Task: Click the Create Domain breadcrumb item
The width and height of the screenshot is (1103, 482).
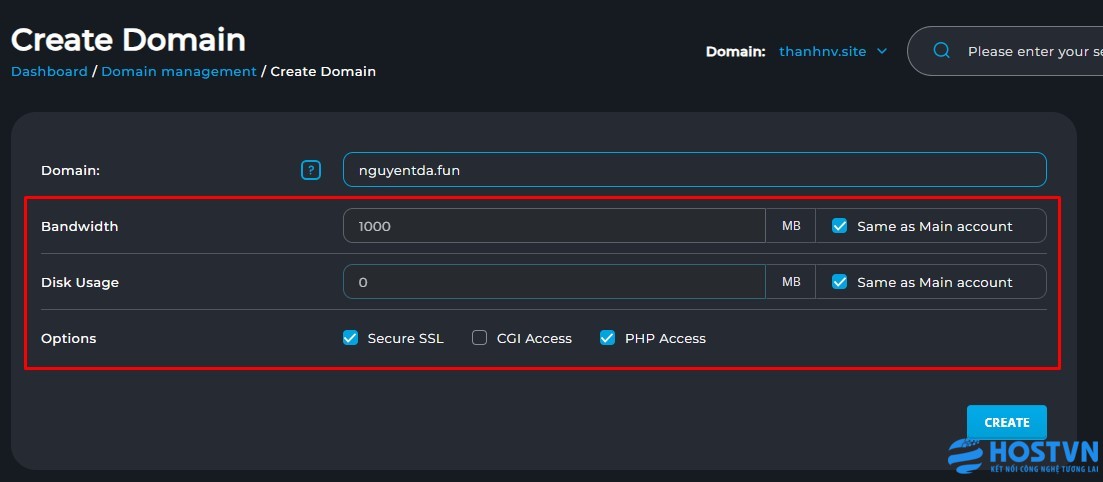Action: [x=323, y=72]
